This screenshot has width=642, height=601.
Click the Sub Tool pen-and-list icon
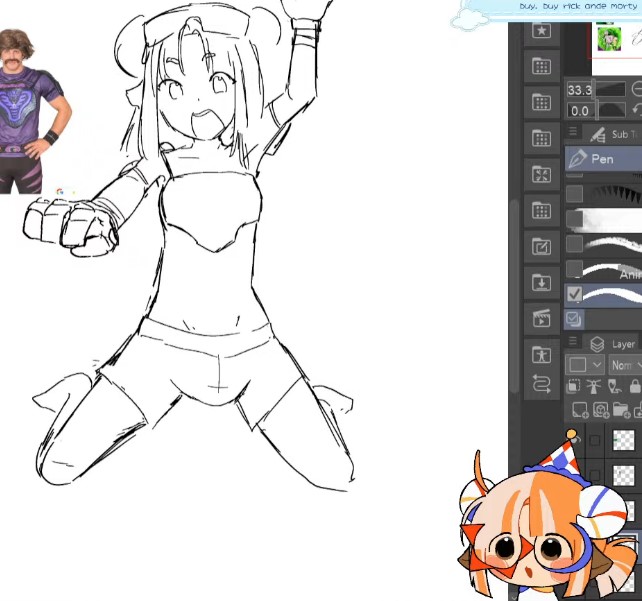[x=598, y=134]
